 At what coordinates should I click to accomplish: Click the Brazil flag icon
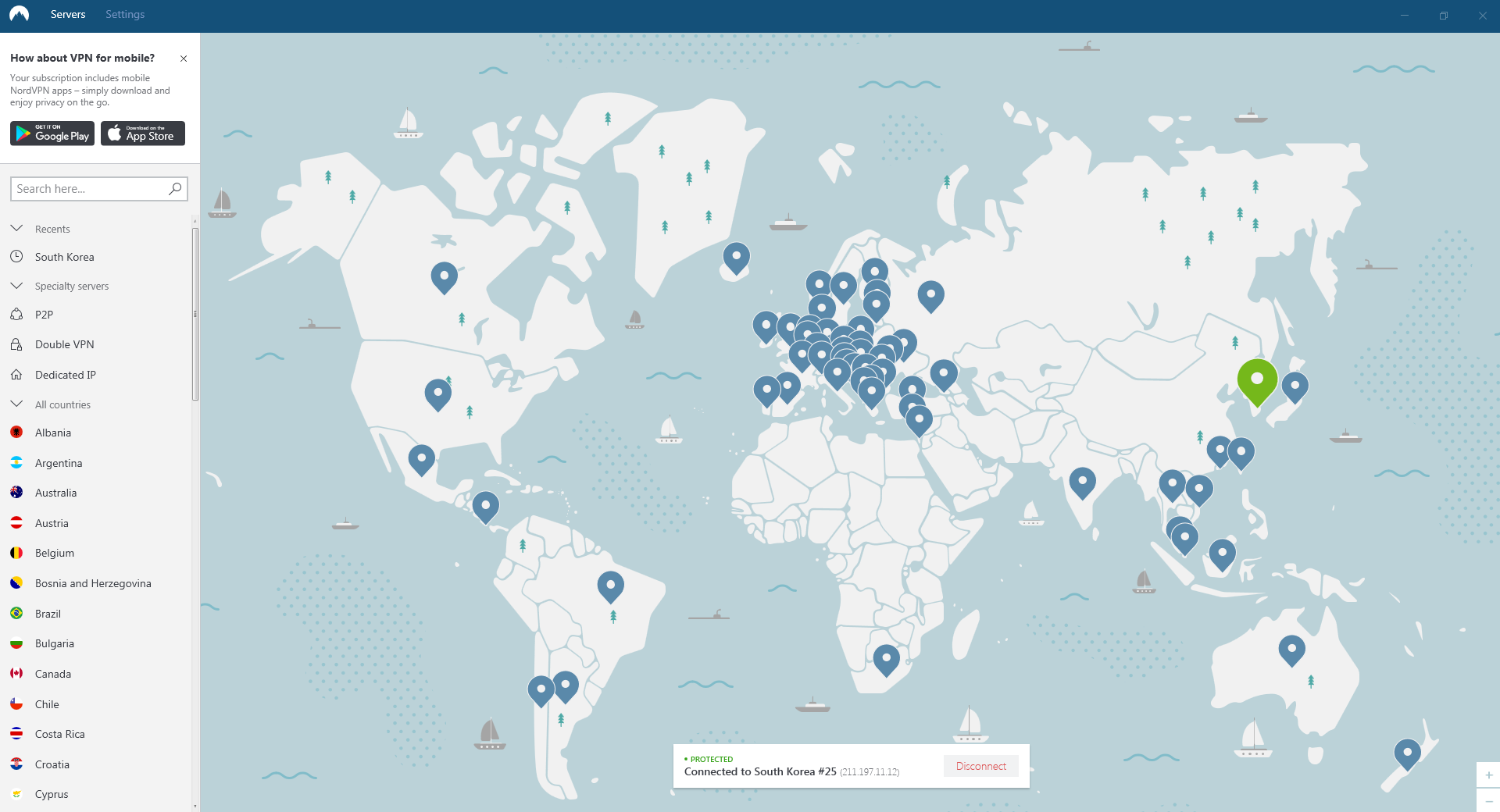pos(16,614)
